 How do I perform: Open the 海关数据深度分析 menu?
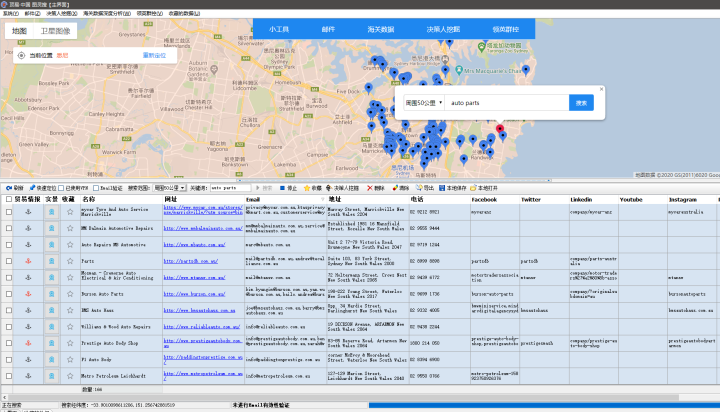click(x=107, y=13)
